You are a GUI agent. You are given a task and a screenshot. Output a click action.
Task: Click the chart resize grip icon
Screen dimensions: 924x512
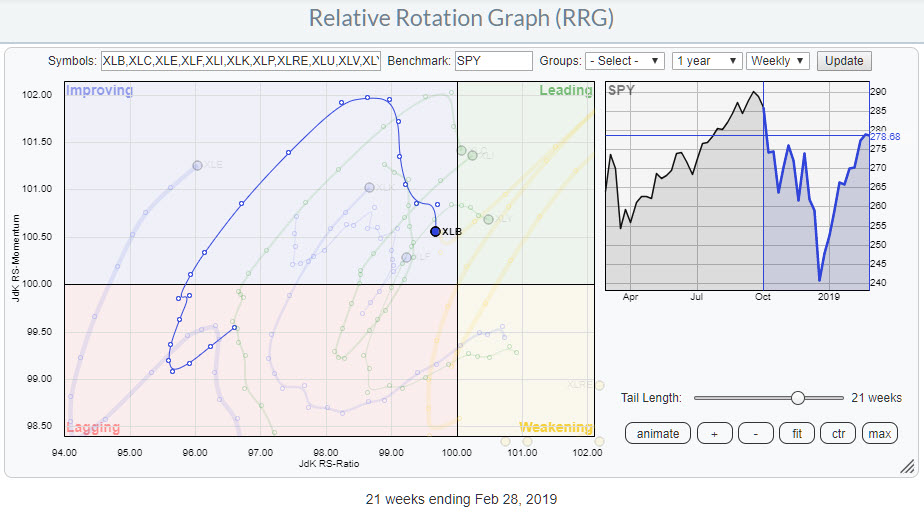[907, 467]
